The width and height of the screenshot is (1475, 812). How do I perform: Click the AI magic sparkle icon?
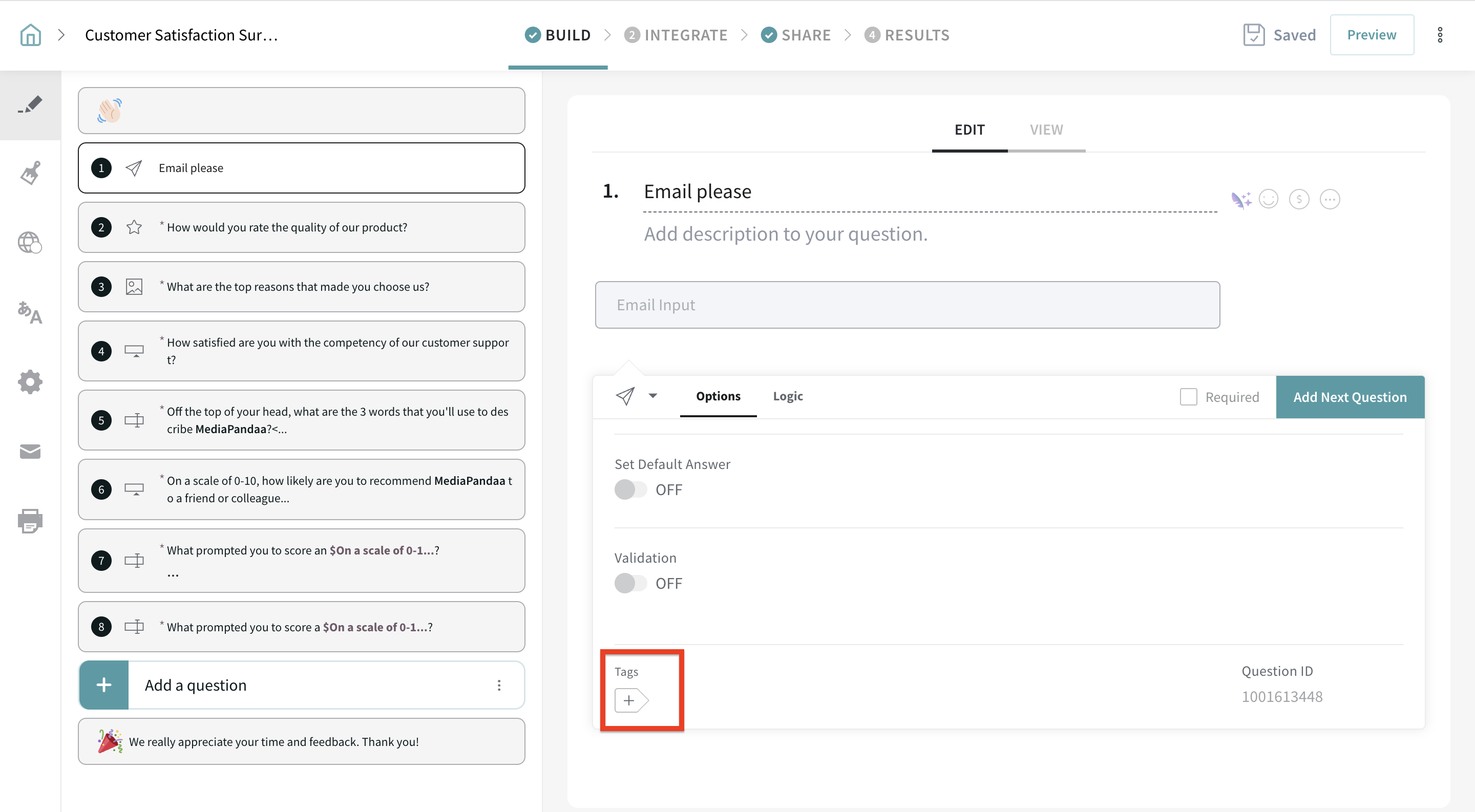(1241, 200)
